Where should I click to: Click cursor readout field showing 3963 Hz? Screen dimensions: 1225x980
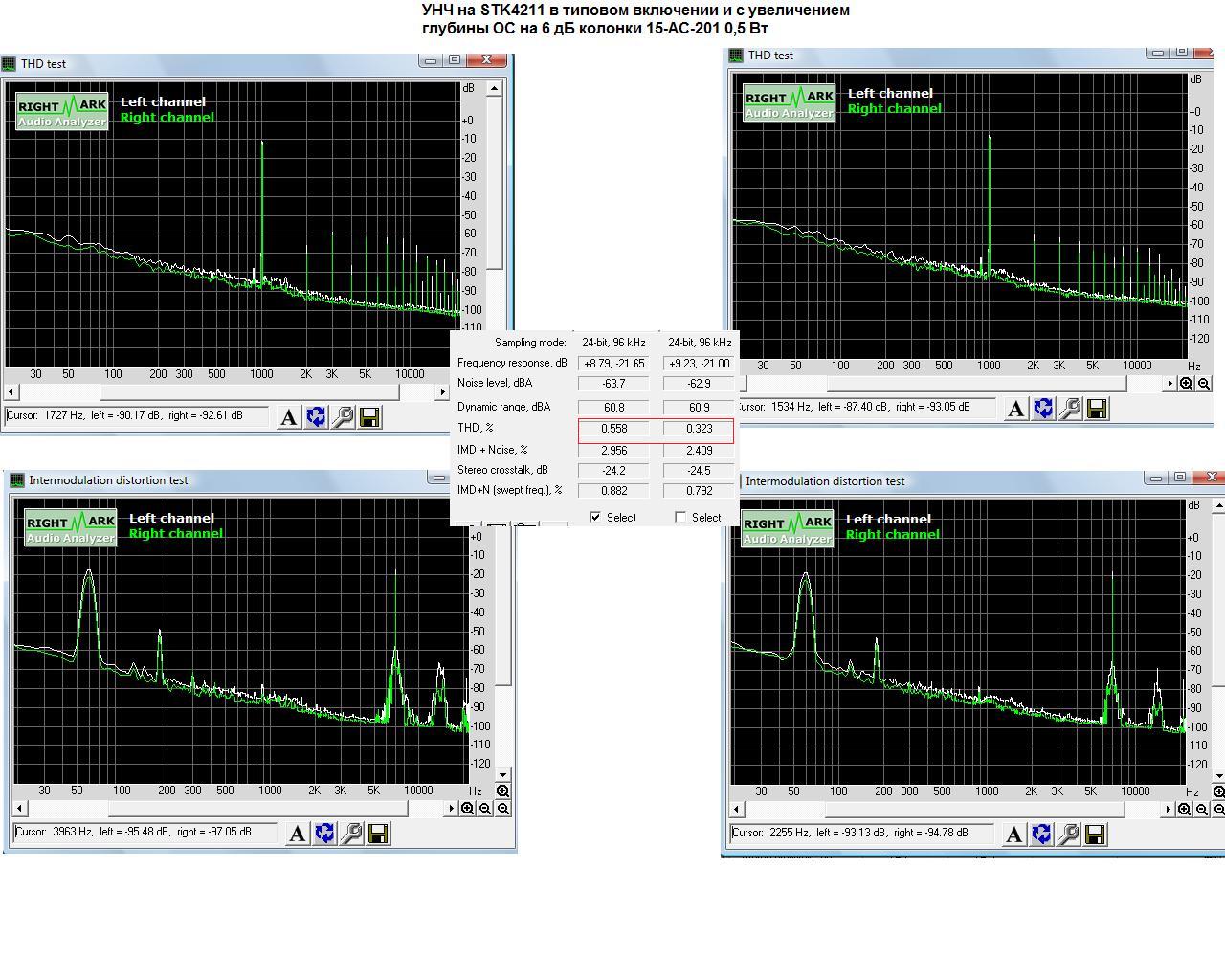click(x=145, y=833)
